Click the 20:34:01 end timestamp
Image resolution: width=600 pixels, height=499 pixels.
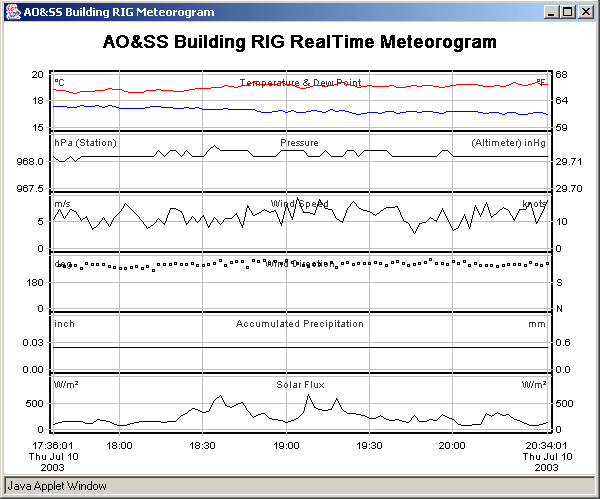545,445
